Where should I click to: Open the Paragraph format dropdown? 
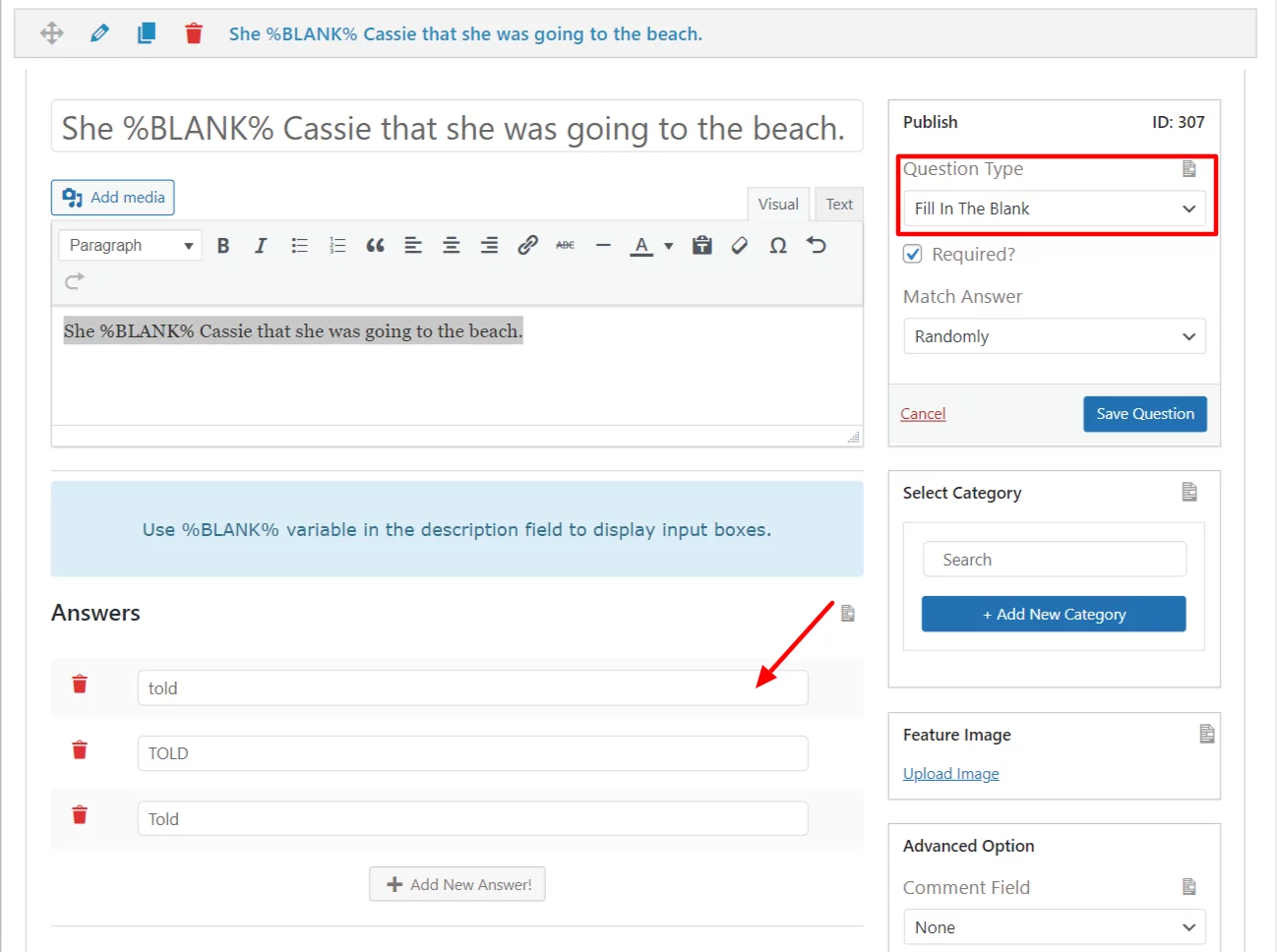tap(130, 246)
